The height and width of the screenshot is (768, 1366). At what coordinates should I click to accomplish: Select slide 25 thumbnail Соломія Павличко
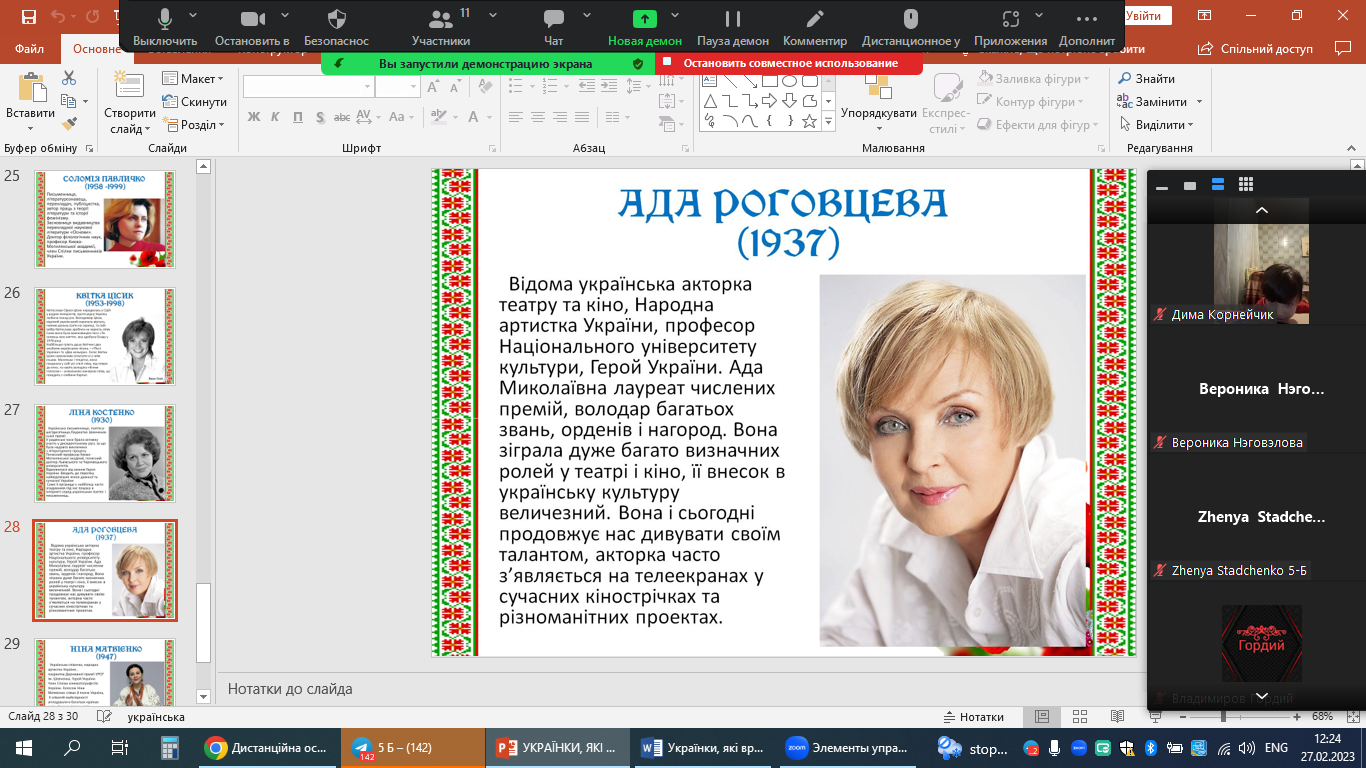105,219
